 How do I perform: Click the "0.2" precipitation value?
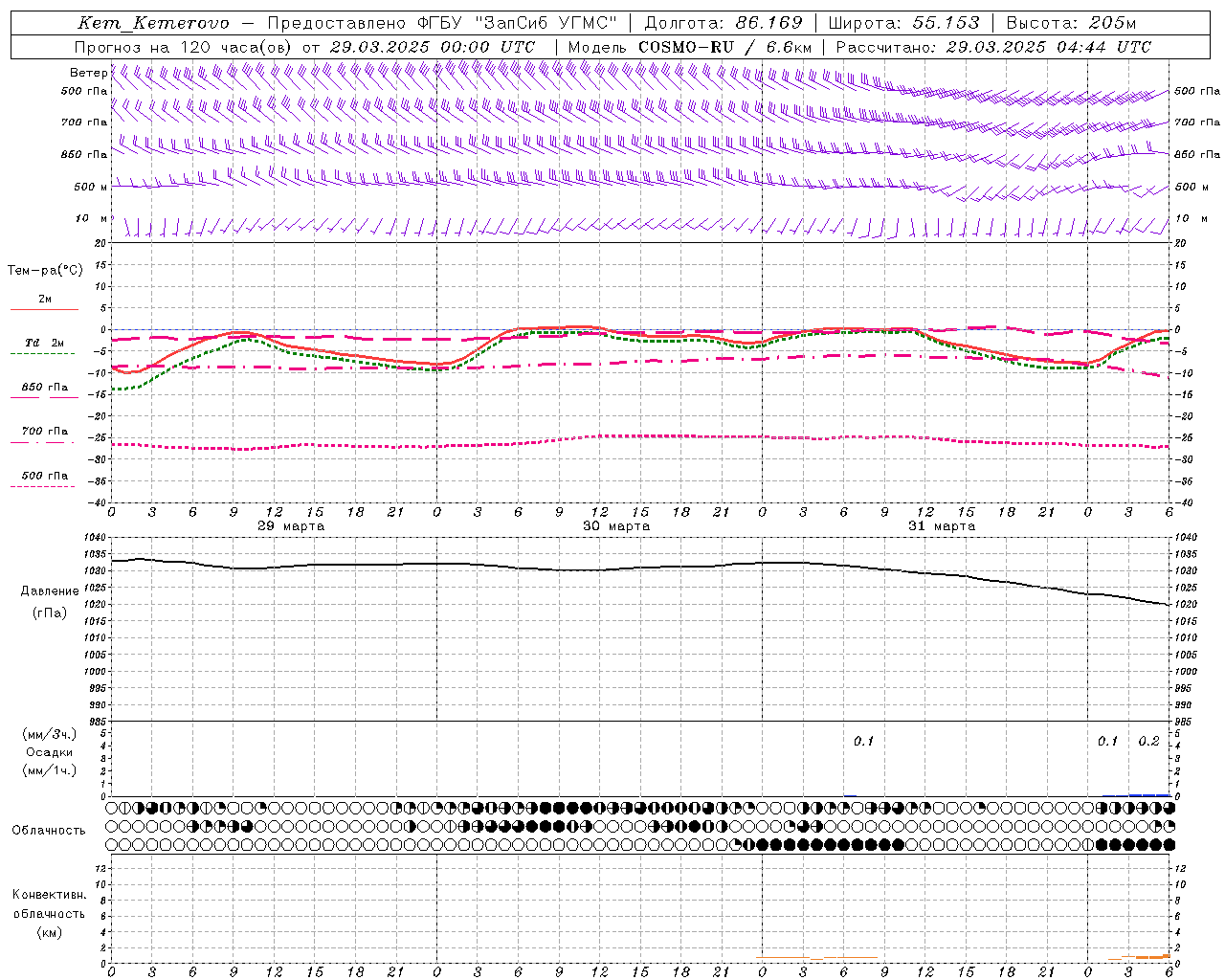coord(1148,741)
